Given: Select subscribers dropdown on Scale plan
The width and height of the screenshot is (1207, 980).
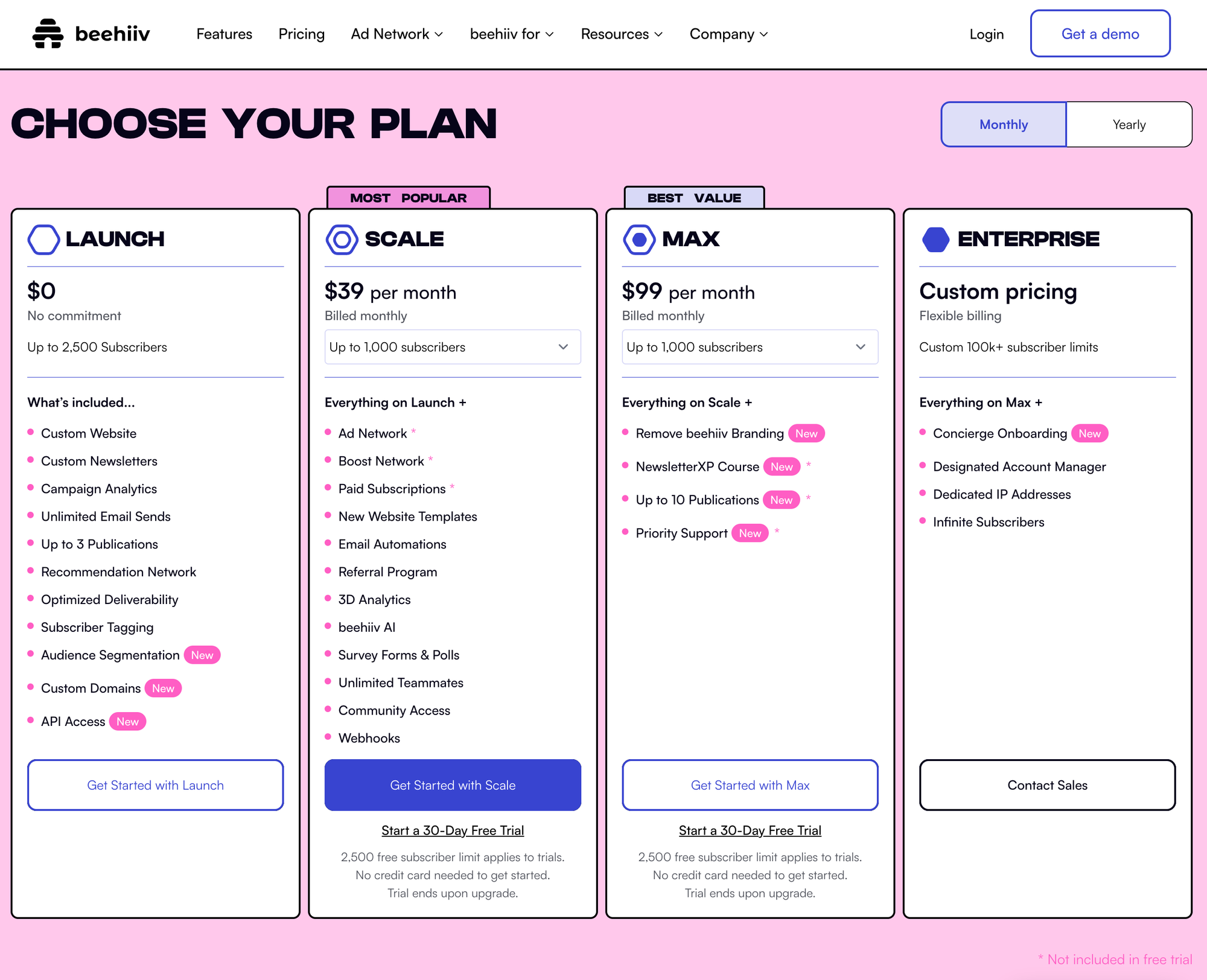Looking at the screenshot, I should (452, 347).
